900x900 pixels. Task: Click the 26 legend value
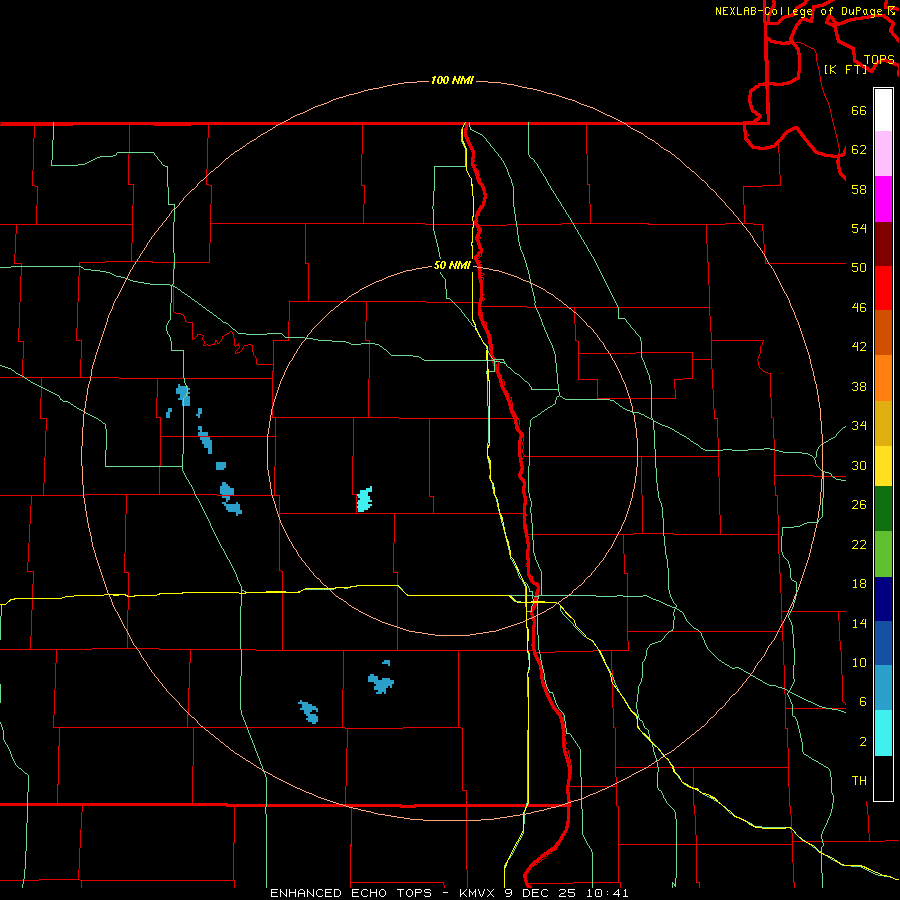(859, 505)
